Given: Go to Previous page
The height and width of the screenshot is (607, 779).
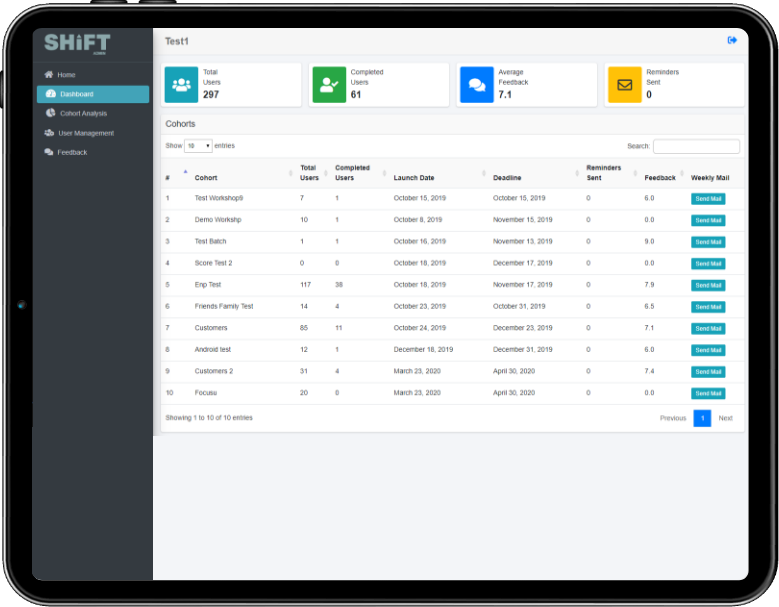Looking at the screenshot, I should tap(673, 418).
